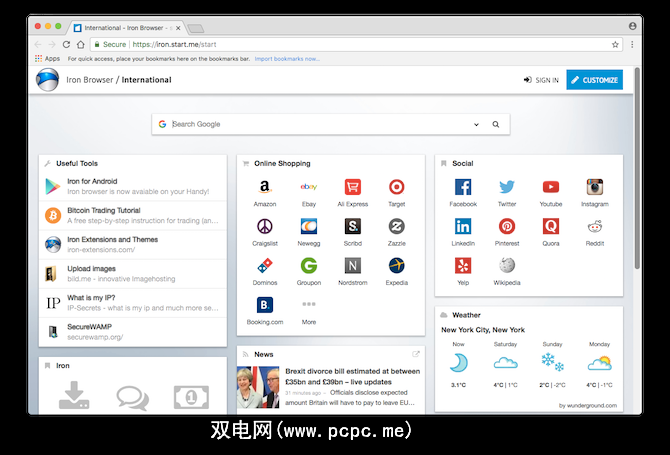This screenshot has height=455, width=670.
Task: Open the Ebay shortcut icon
Action: (309, 187)
